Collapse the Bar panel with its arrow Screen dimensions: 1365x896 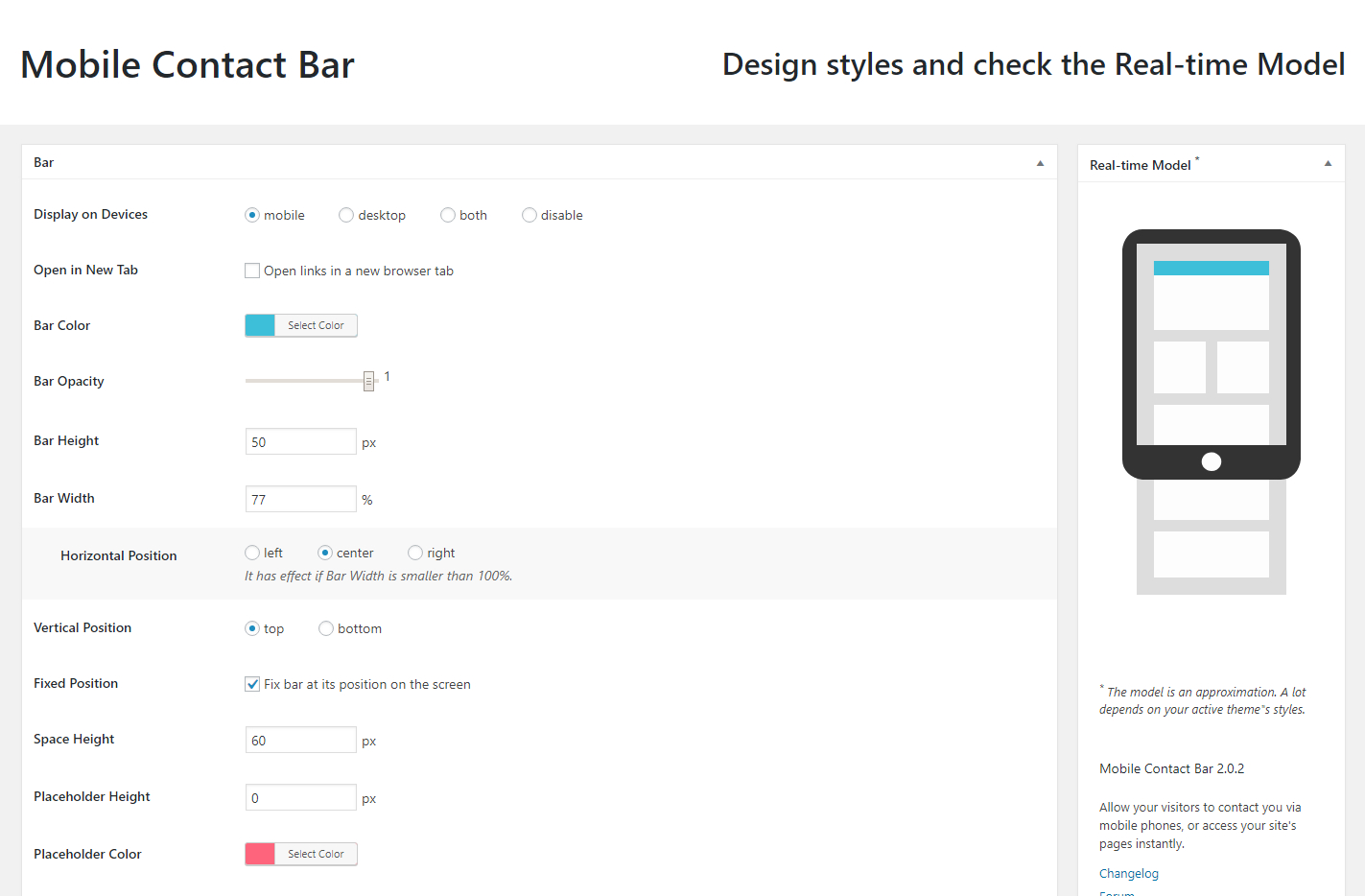(x=1040, y=163)
